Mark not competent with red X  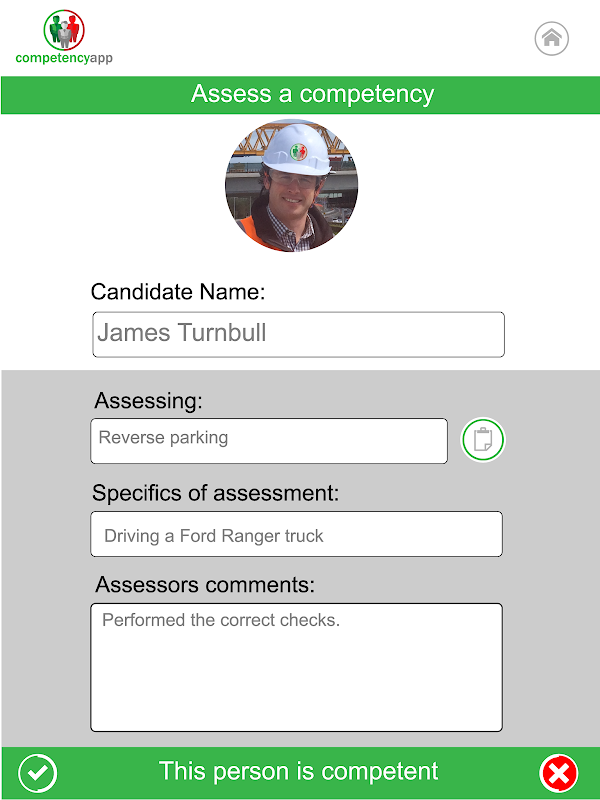559,773
